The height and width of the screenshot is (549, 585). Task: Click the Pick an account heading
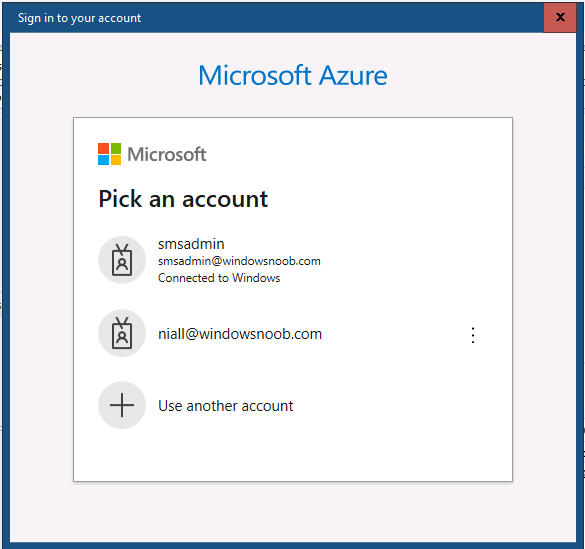point(183,199)
